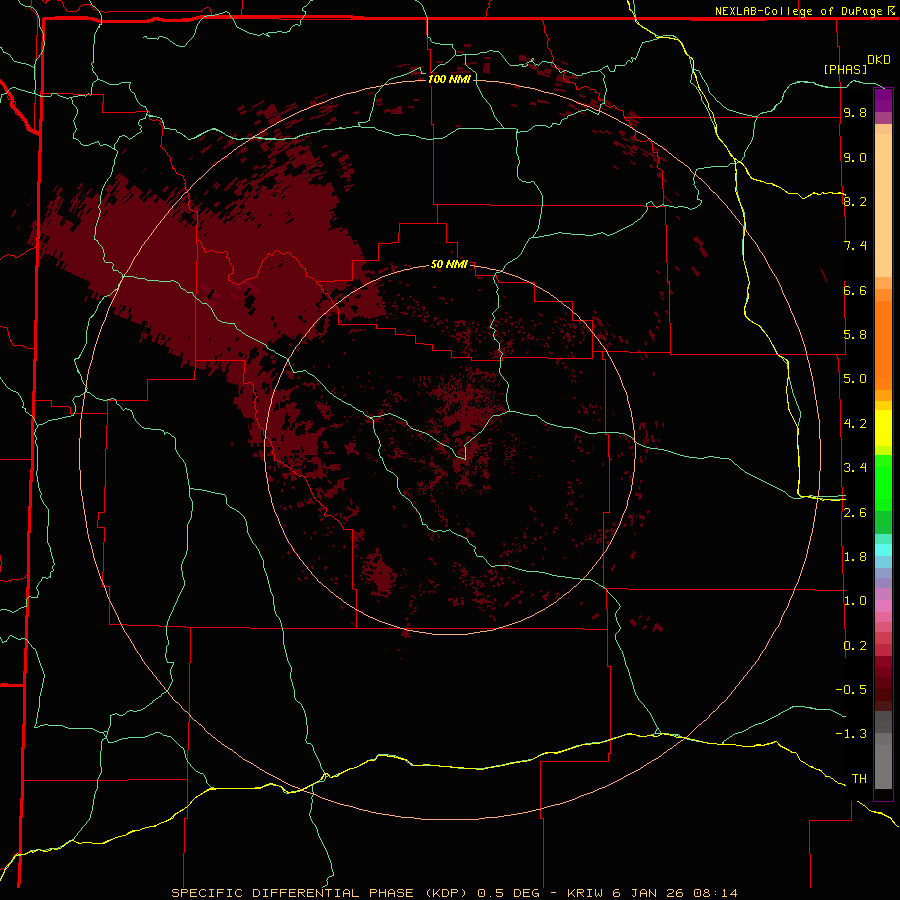Click the 3.4 value on color scale

(855, 468)
